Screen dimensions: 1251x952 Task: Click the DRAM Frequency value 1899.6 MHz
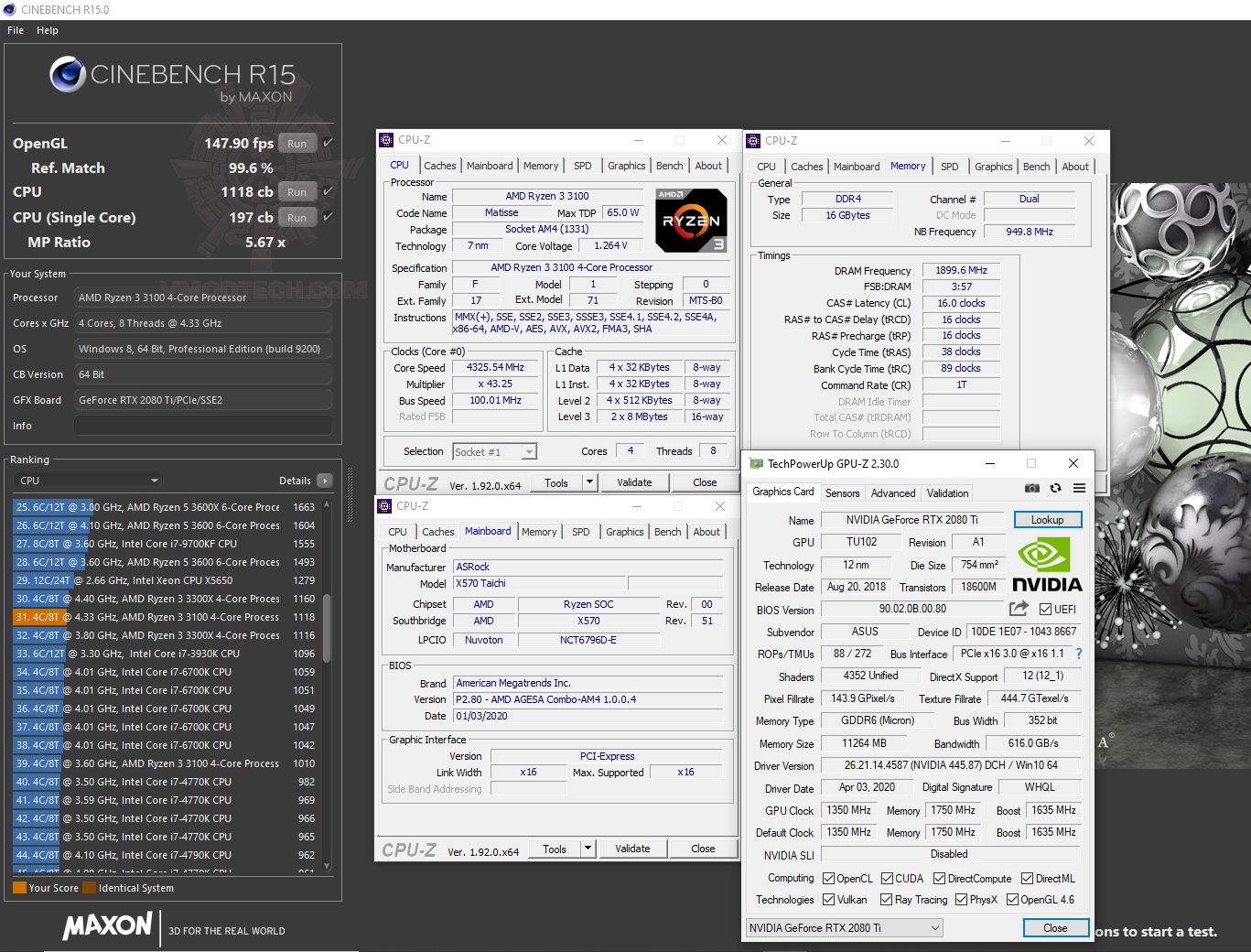tap(961, 270)
